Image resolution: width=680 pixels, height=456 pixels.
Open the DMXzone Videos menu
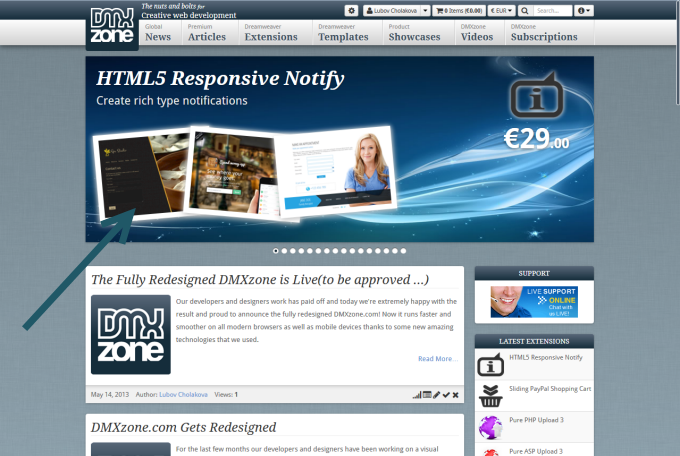tap(477, 33)
